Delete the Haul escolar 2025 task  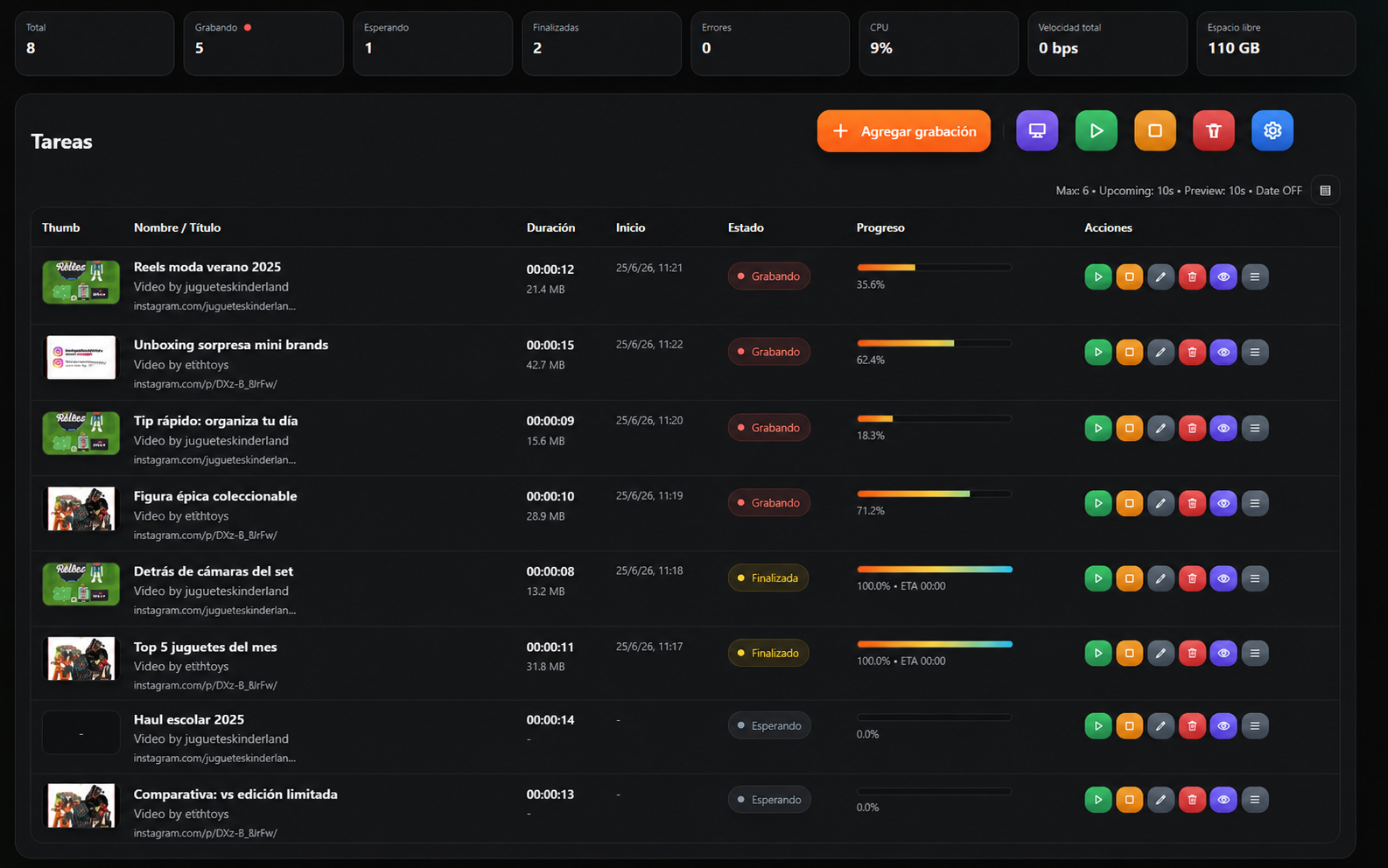[x=1192, y=725]
